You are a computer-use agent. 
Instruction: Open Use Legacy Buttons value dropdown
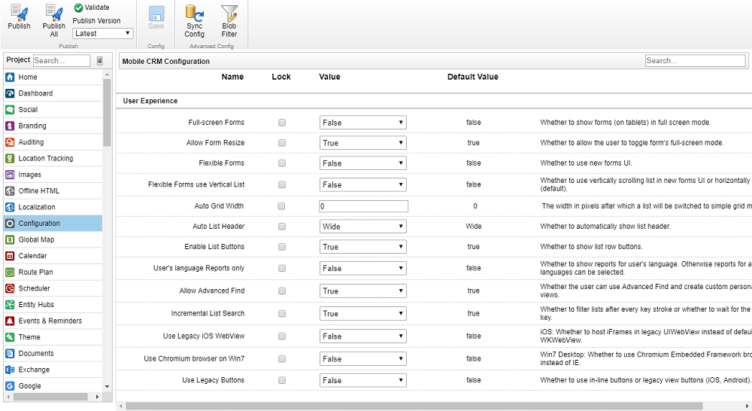coord(363,380)
